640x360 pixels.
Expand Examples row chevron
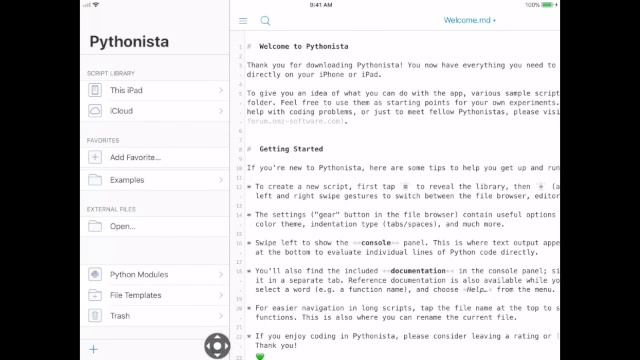coord(221,180)
